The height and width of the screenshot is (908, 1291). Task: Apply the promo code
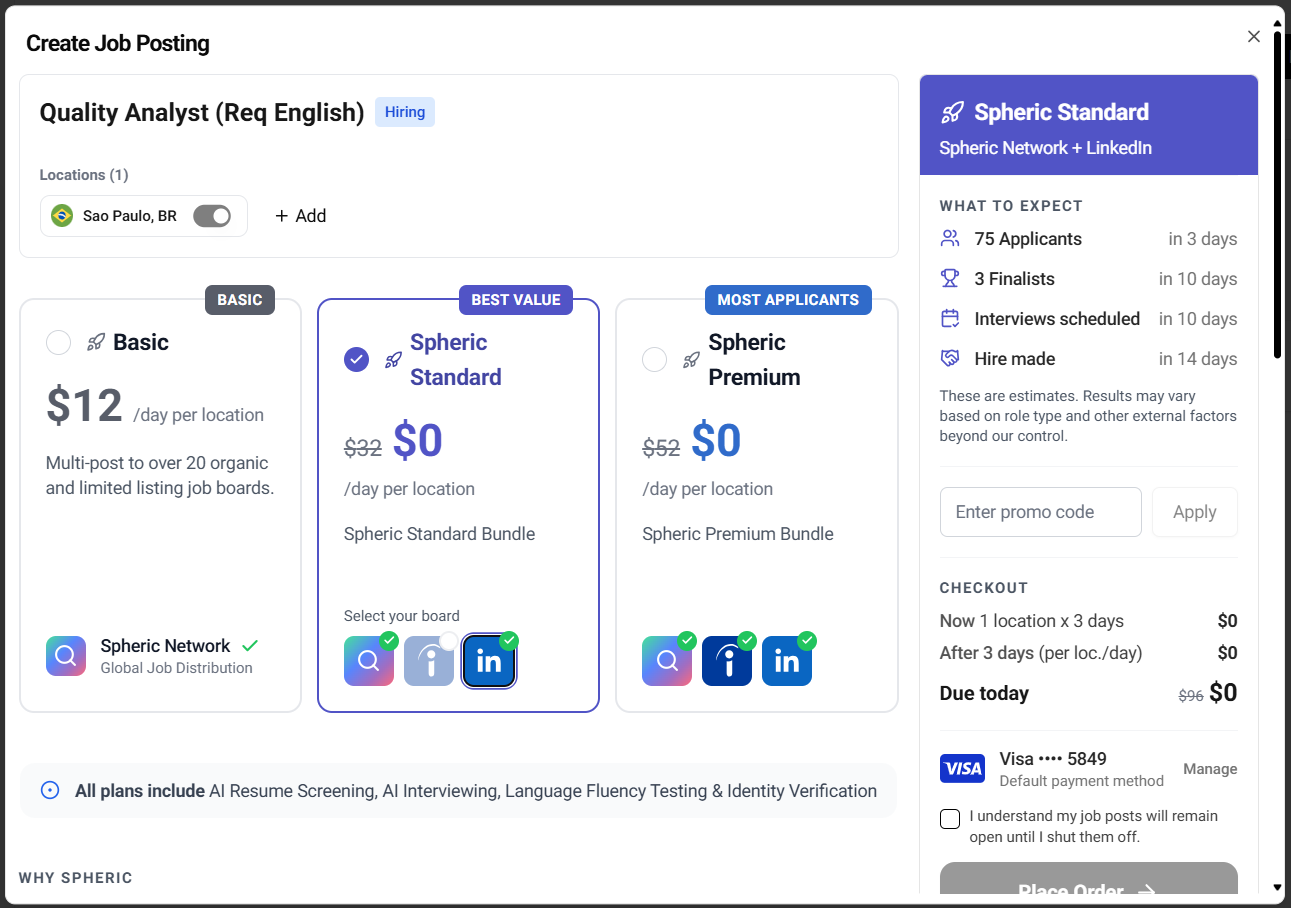click(x=1194, y=512)
